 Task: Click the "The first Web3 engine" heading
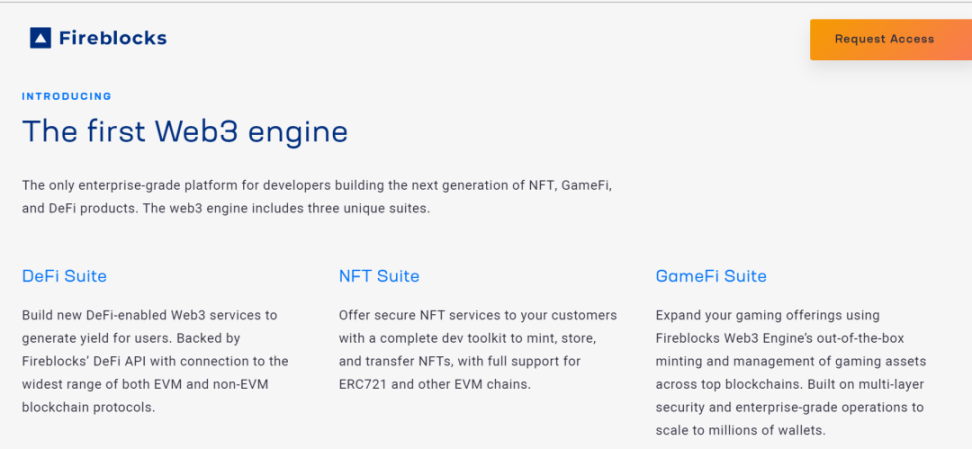click(x=185, y=131)
